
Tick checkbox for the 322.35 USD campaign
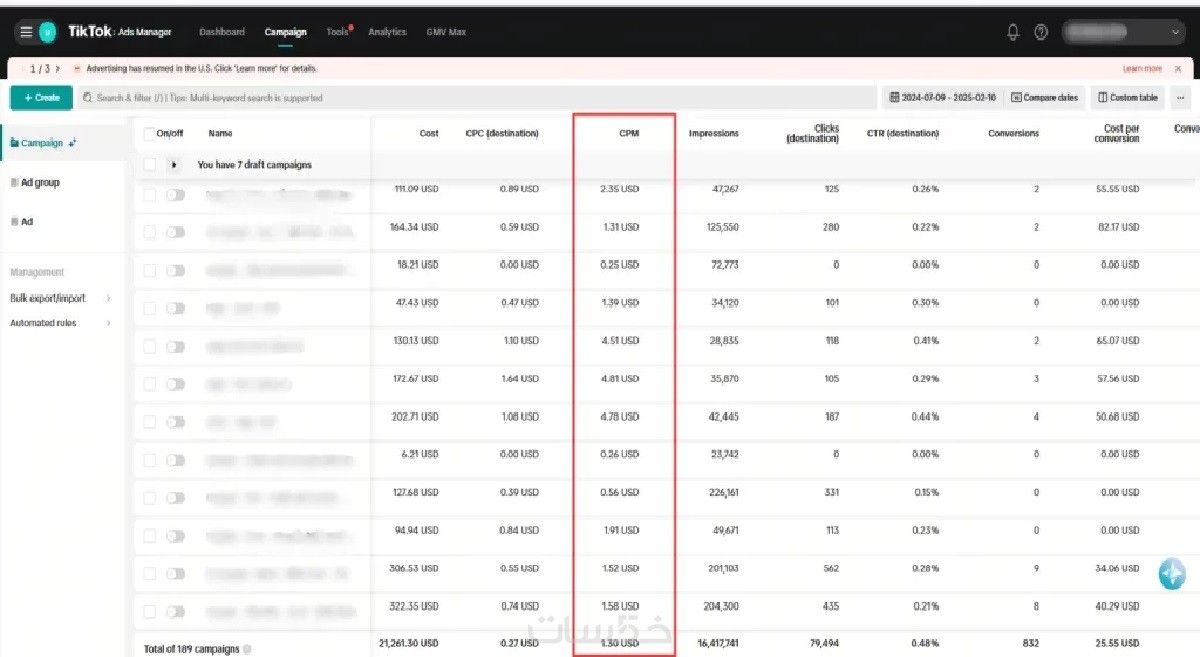[x=149, y=611]
